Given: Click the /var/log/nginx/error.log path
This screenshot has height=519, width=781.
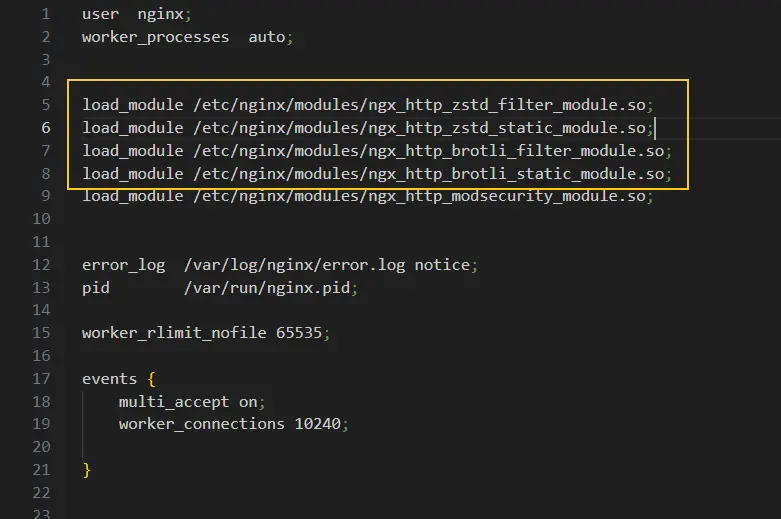Looking at the screenshot, I should 297,265.
